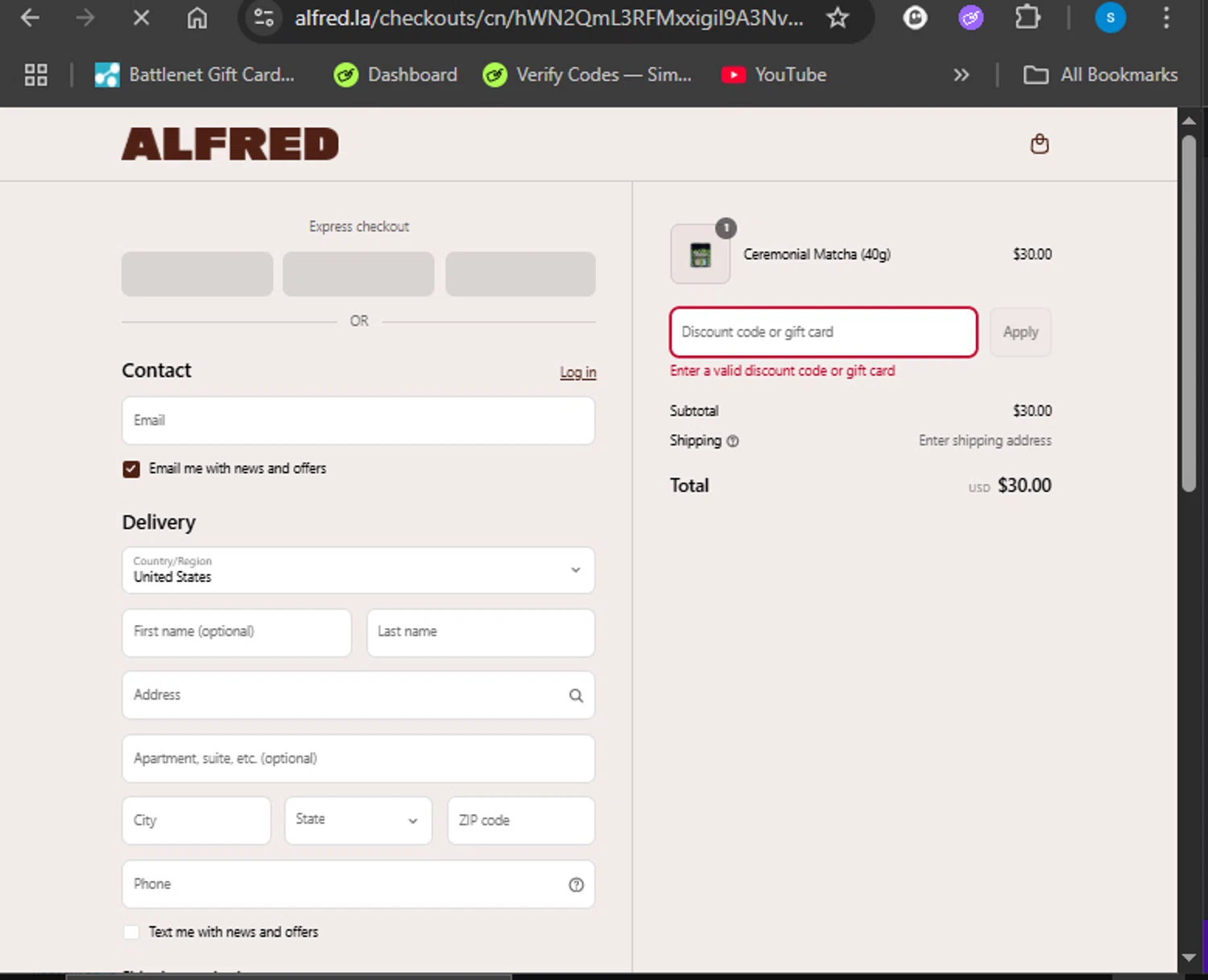Click the Log in link

[x=578, y=372]
